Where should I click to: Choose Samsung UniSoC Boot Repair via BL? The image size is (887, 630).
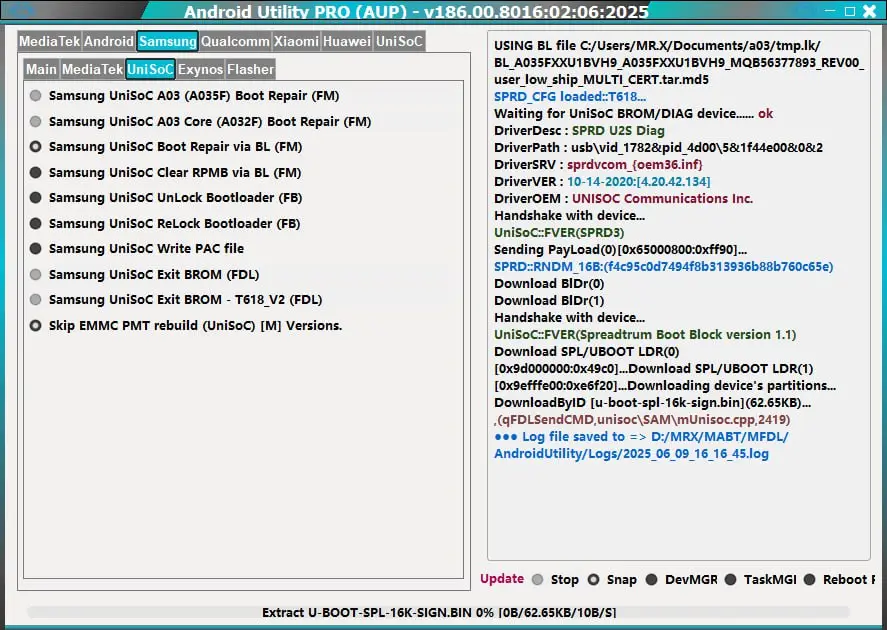point(166,146)
